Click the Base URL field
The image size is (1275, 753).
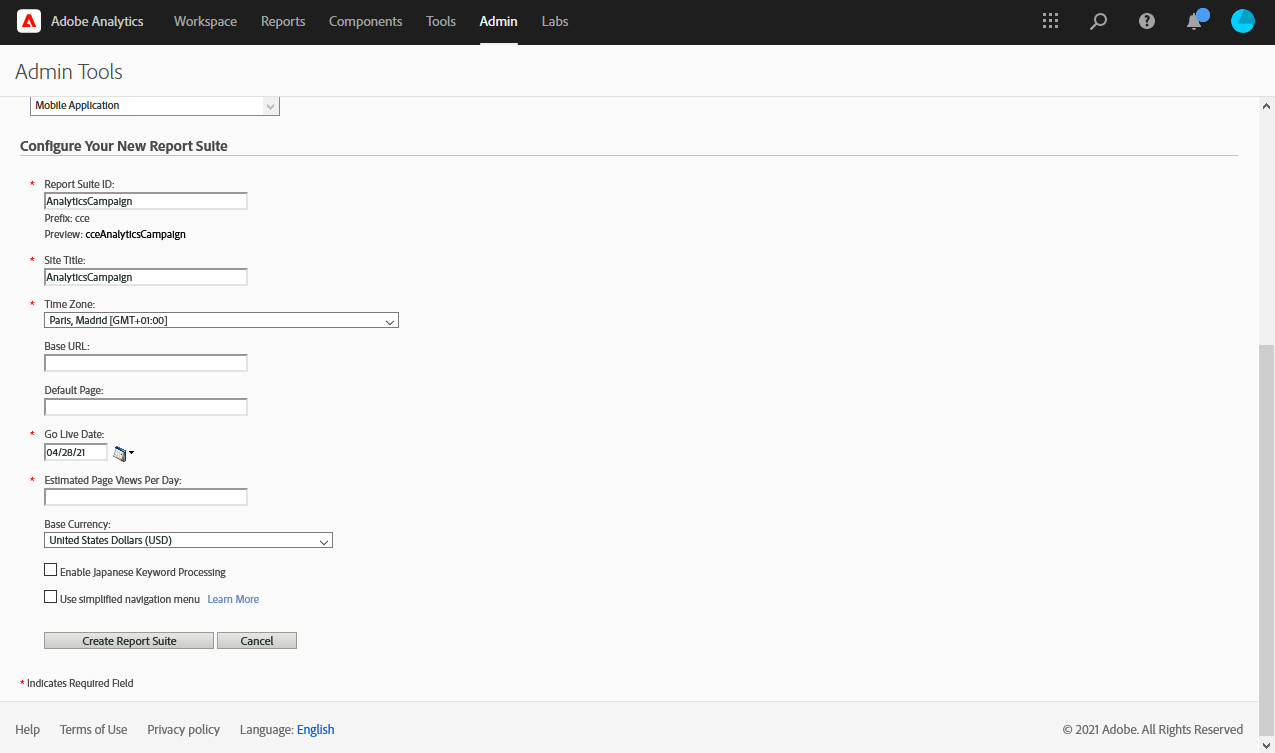146,363
